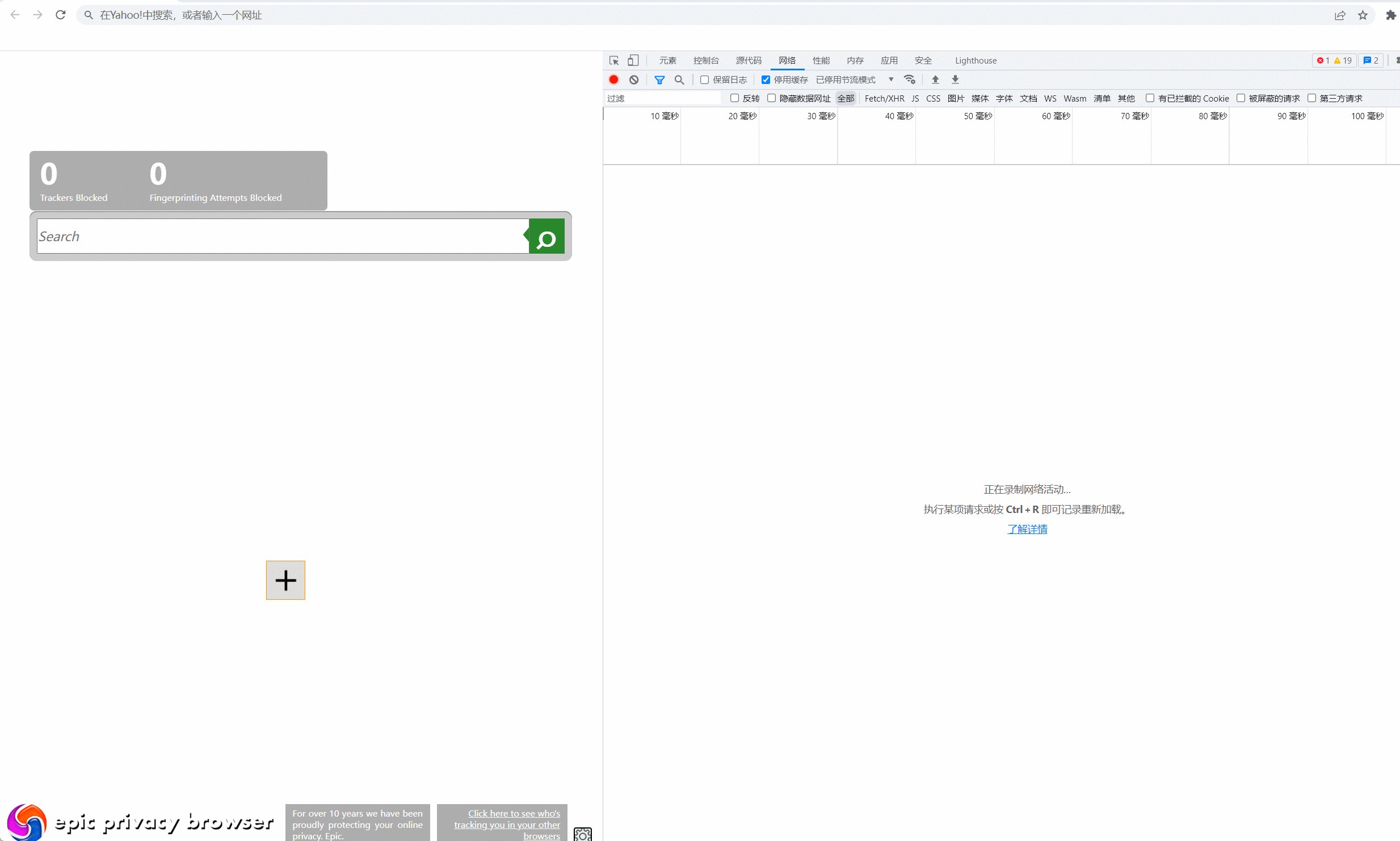Viewport: 1400px width, 841px height.
Task: Select the Fetch/XHR filter type
Action: pyautogui.click(x=884, y=98)
